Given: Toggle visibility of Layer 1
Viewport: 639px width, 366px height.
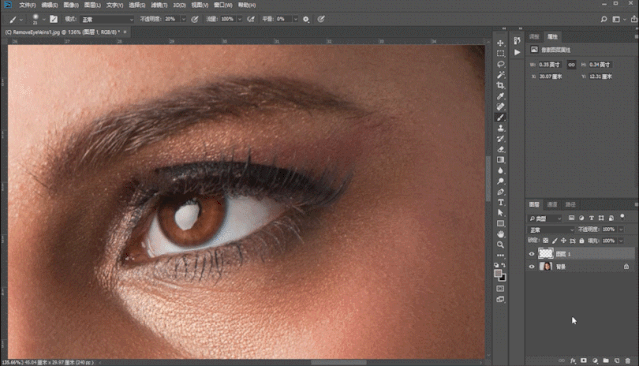Looking at the screenshot, I should click(531, 254).
